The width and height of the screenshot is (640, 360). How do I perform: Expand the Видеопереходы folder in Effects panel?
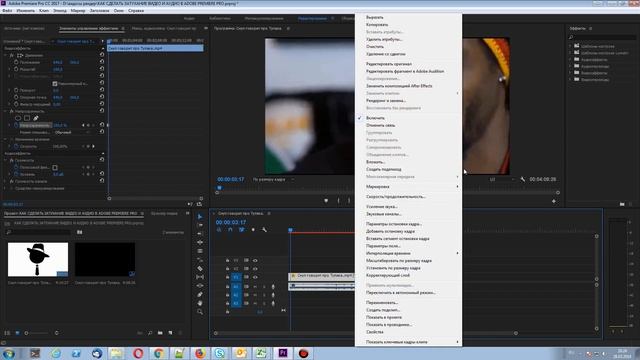point(571,79)
